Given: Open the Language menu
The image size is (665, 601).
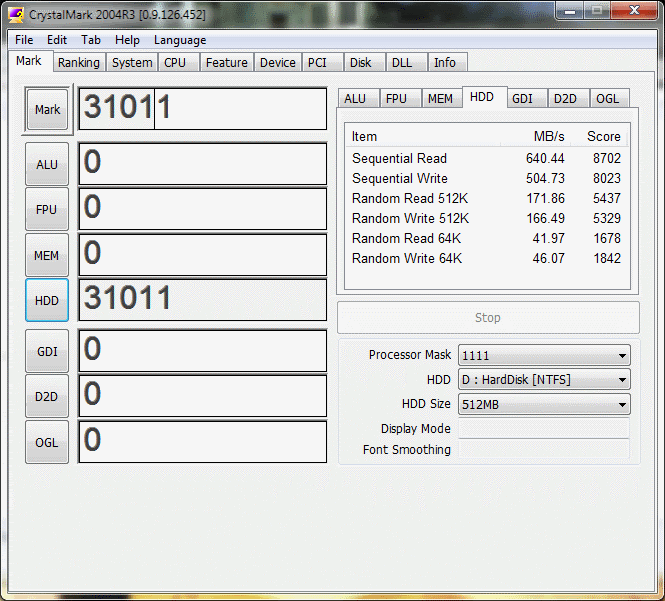Looking at the screenshot, I should click(x=180, y=40).
